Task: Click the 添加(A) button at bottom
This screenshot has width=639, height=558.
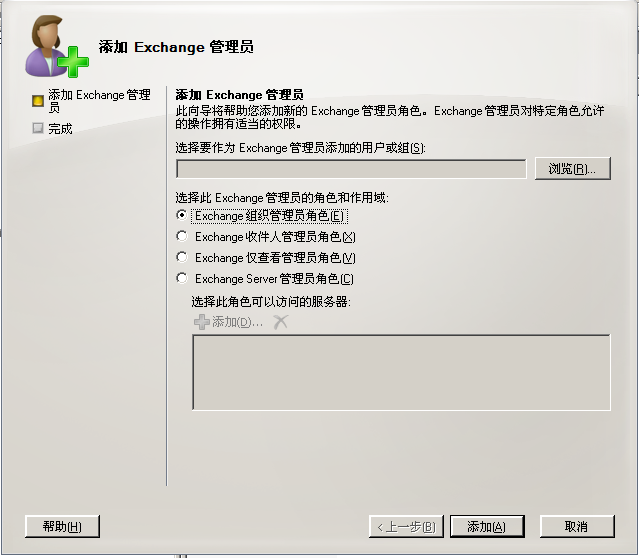Action: 487,526
